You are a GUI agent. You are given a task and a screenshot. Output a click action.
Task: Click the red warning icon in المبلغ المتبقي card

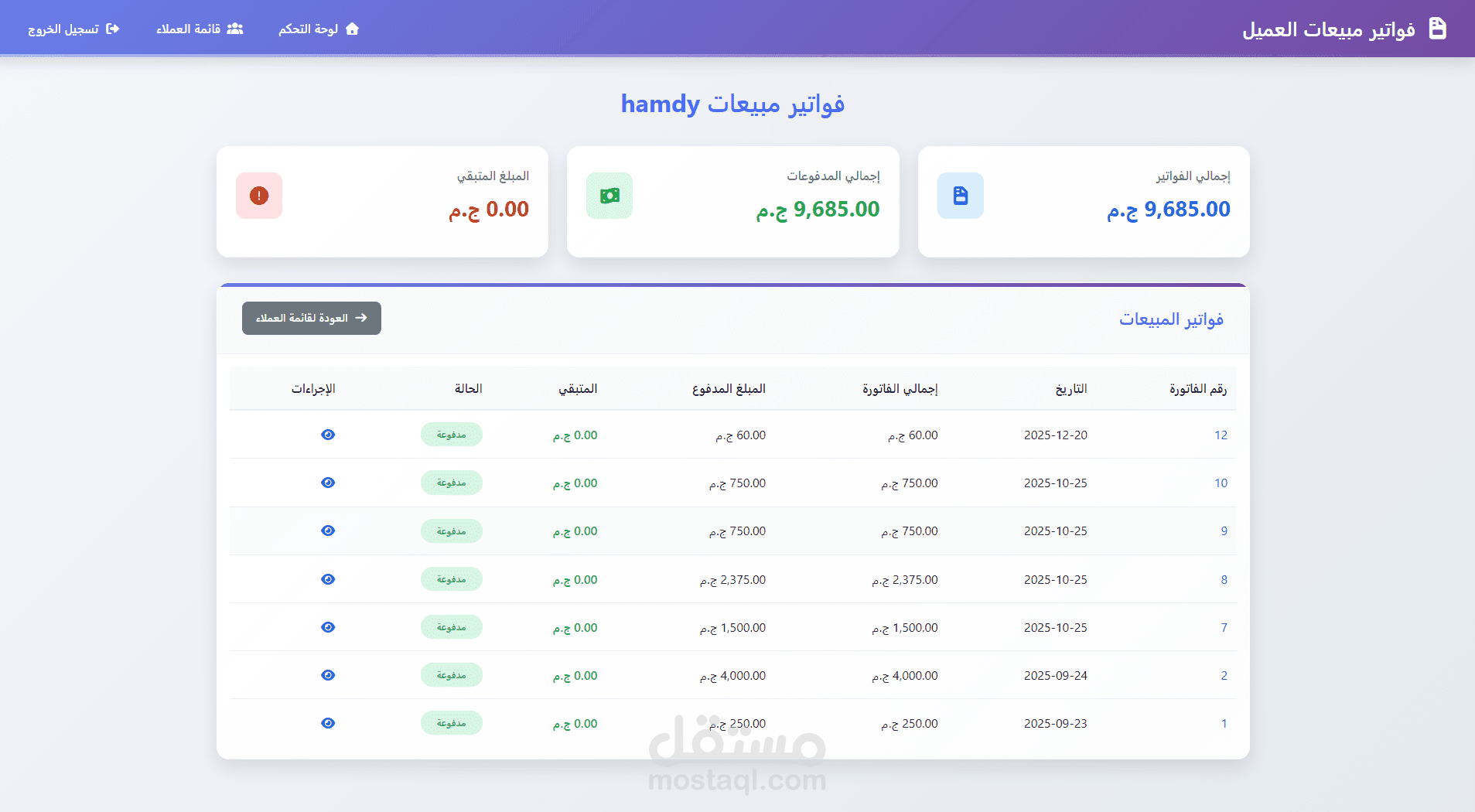259,196
